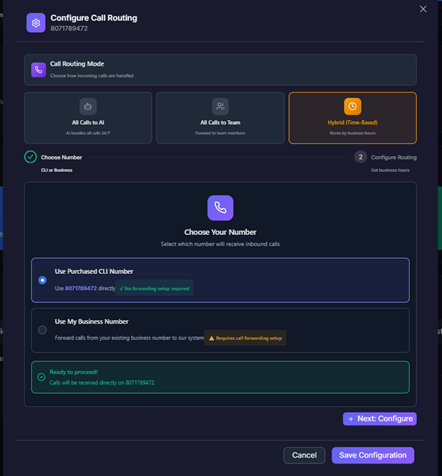Screen dimensions: 442x476
Task: Click the robot icon in All Calls to AI
Action: pos(88,106)
